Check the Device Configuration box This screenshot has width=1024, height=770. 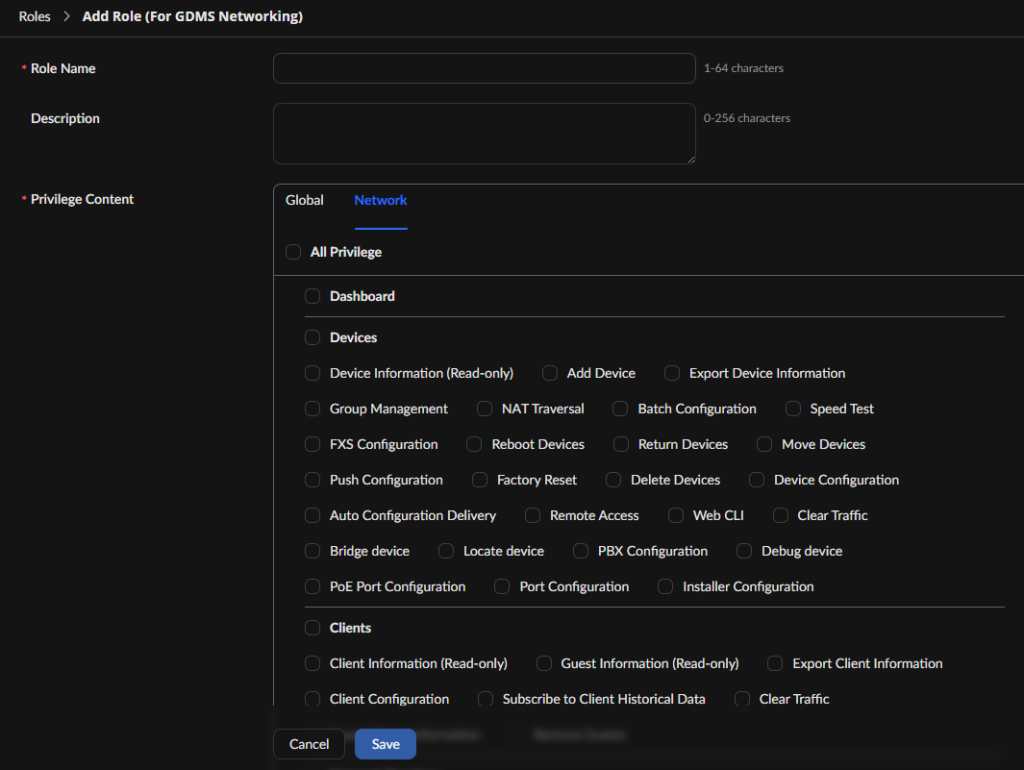point(757,480)
